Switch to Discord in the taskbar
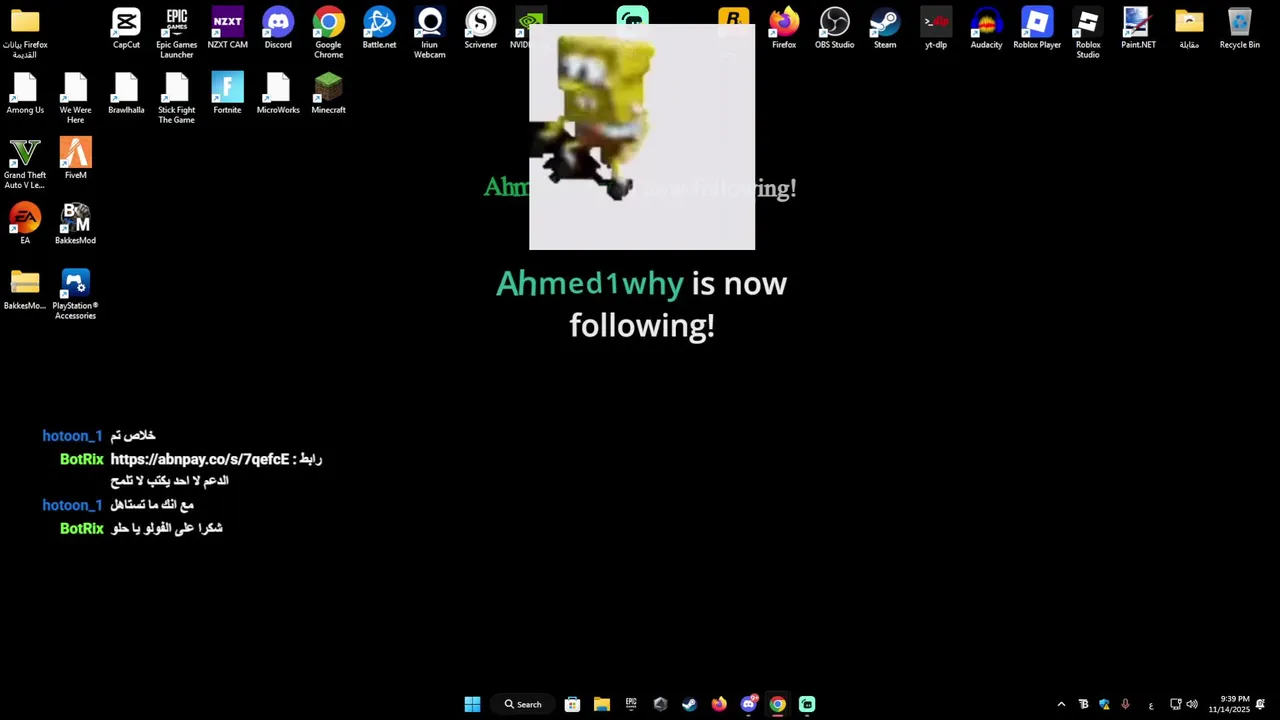1280x720 pixels. point(748,704)
